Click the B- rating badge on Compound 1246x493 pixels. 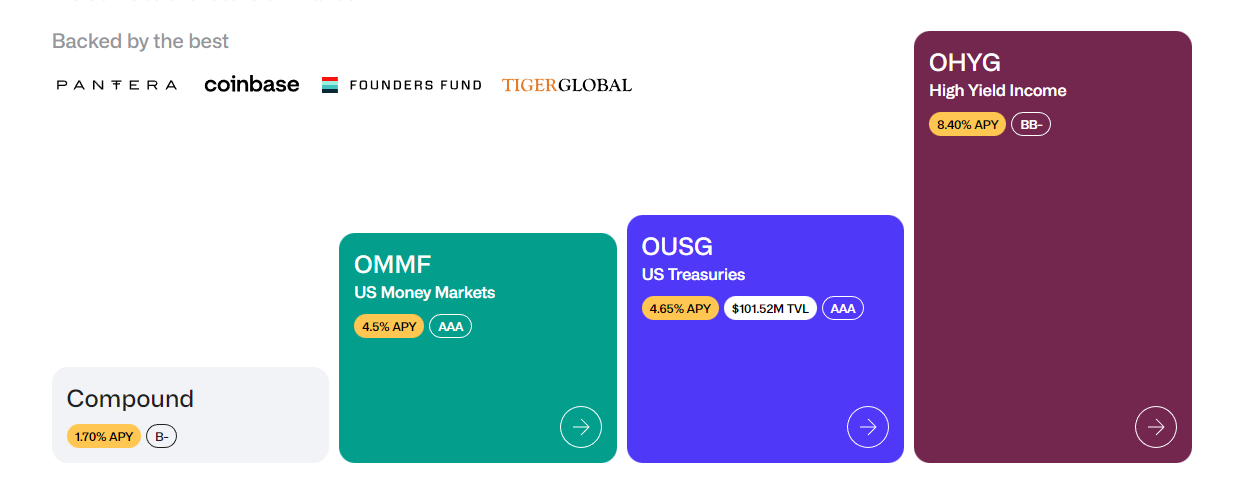(x=161, y=436)
